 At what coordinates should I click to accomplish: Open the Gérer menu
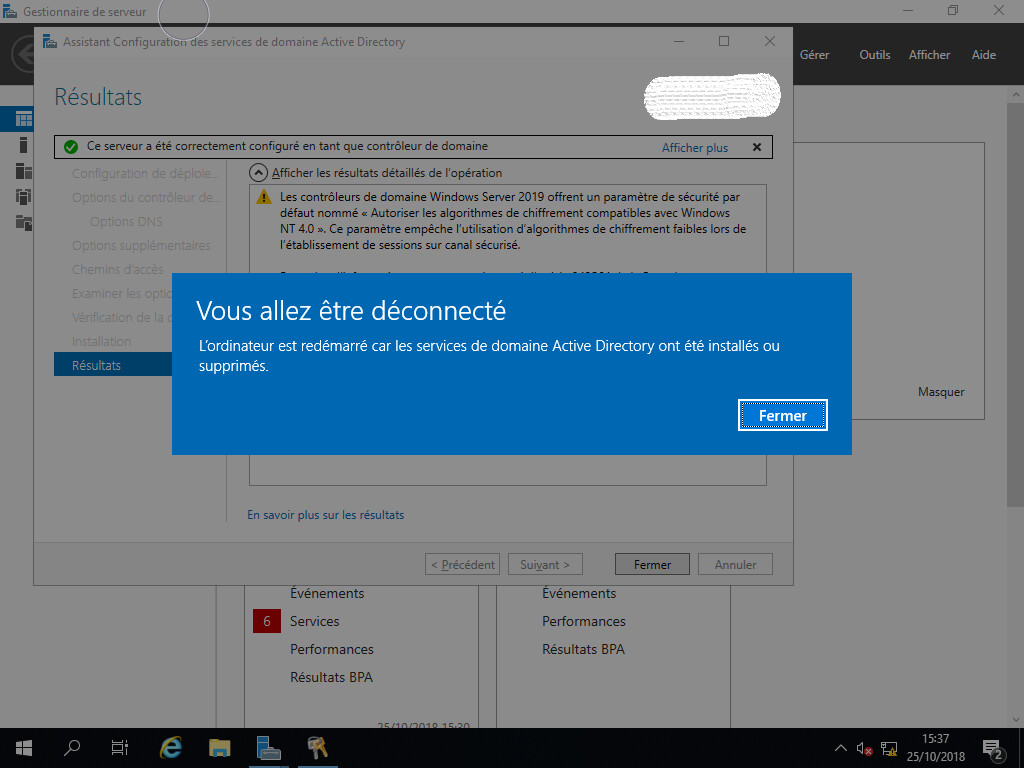(x=814, y=55)
